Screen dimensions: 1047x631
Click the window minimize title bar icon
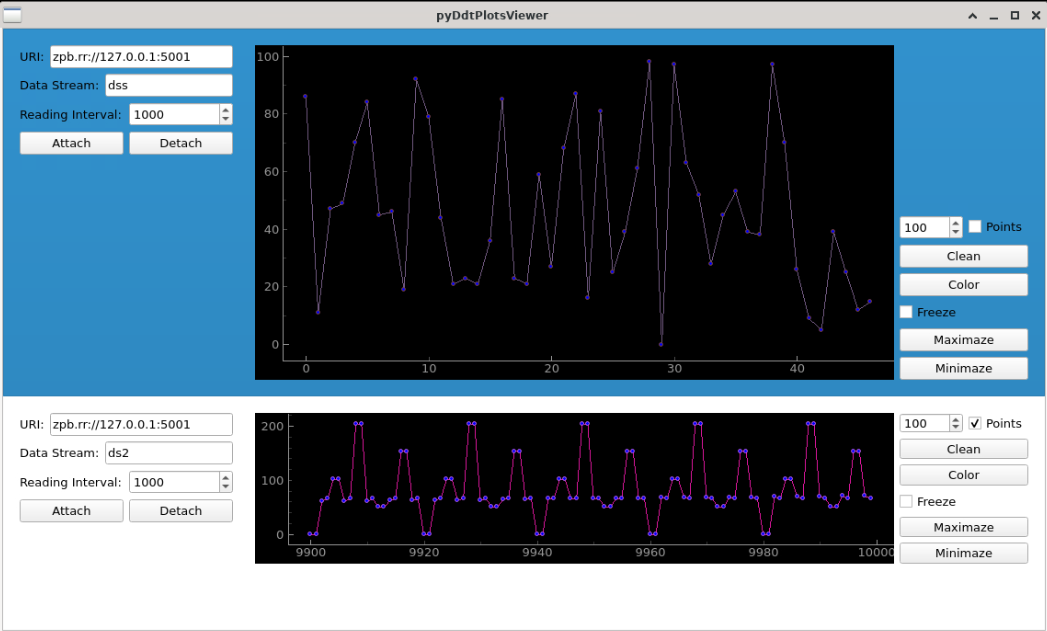coord(994,15)
